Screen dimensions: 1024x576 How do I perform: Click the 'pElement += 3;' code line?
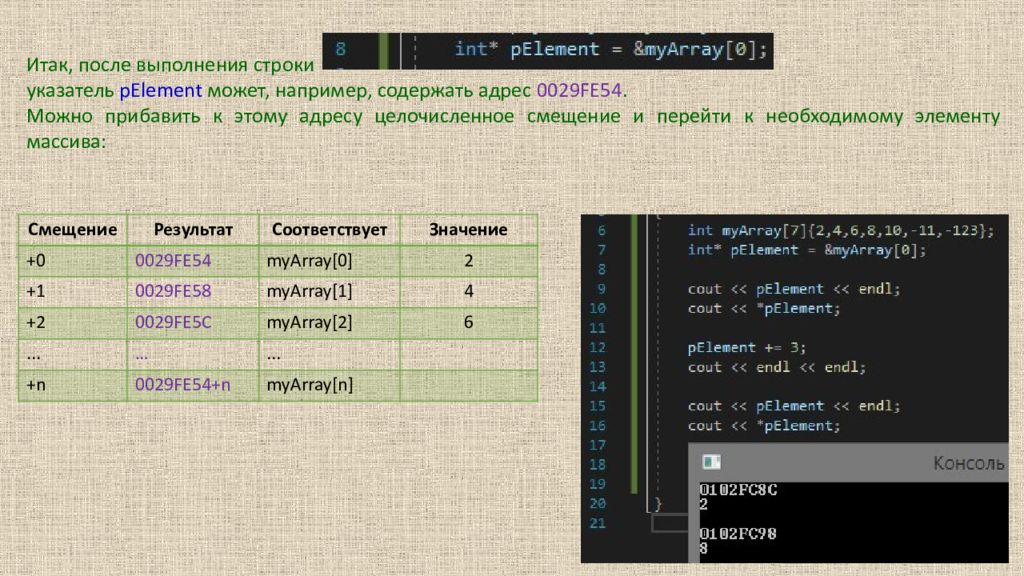pos(746,347)
